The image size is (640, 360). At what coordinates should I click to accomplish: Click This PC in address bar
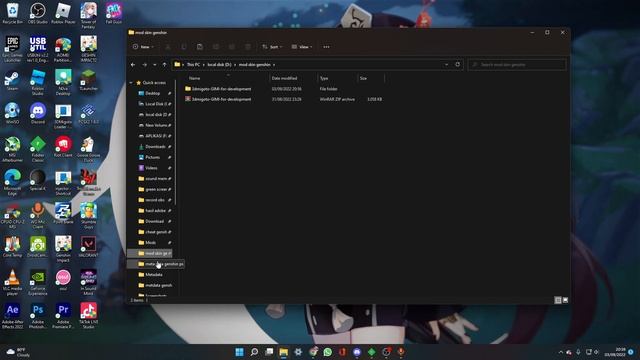[x=193, y=64]
